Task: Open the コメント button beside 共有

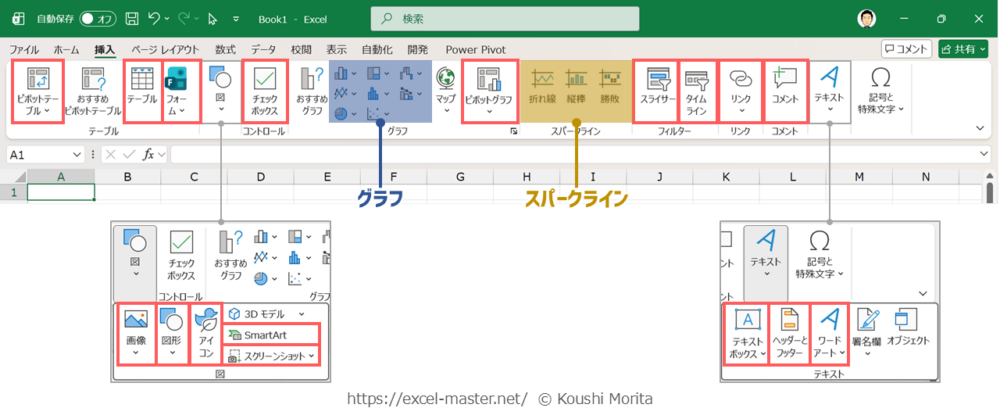Action: pos(906,49)
